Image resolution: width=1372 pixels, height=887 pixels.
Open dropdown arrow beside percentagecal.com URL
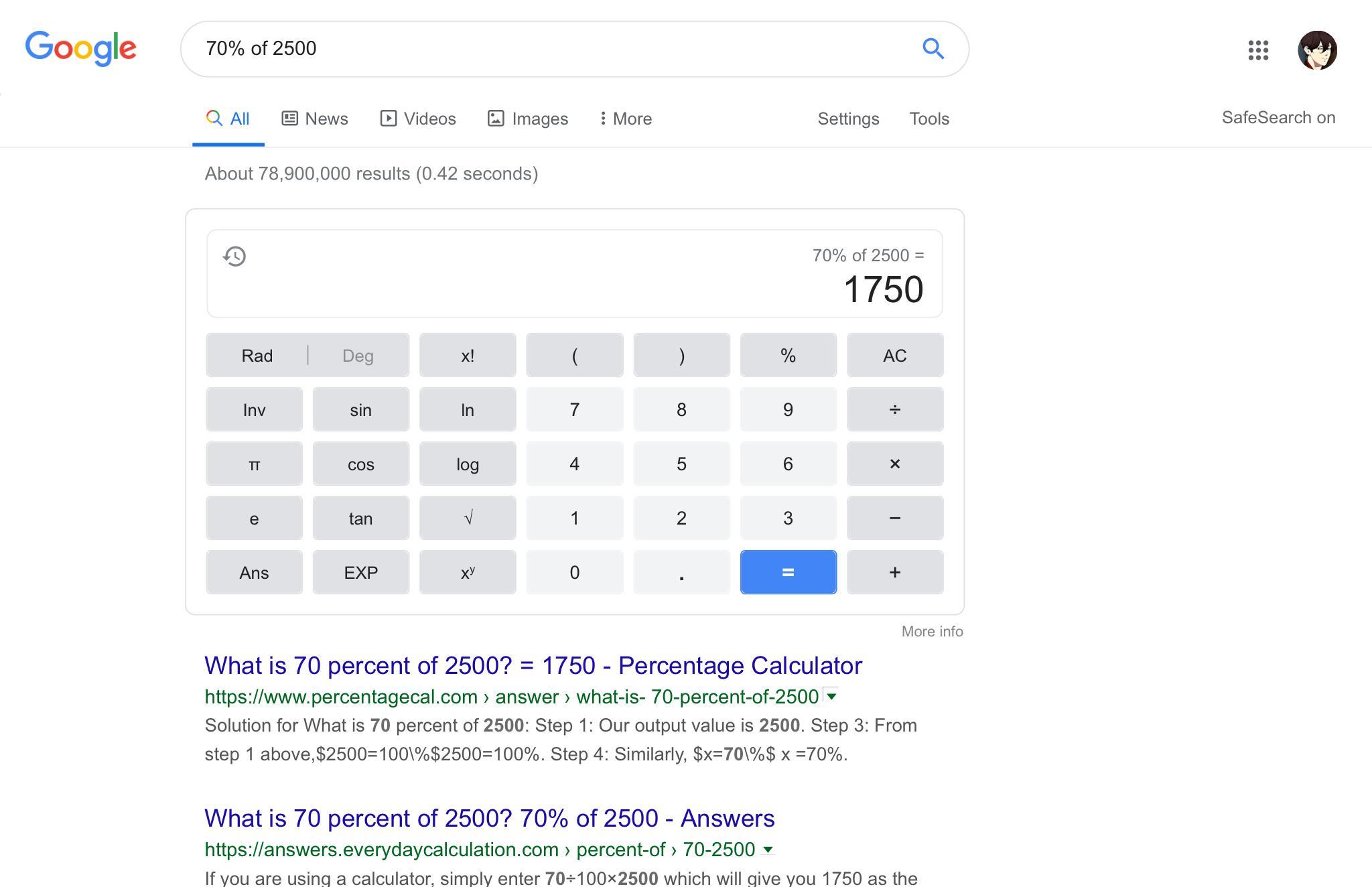tap(831, 696)
